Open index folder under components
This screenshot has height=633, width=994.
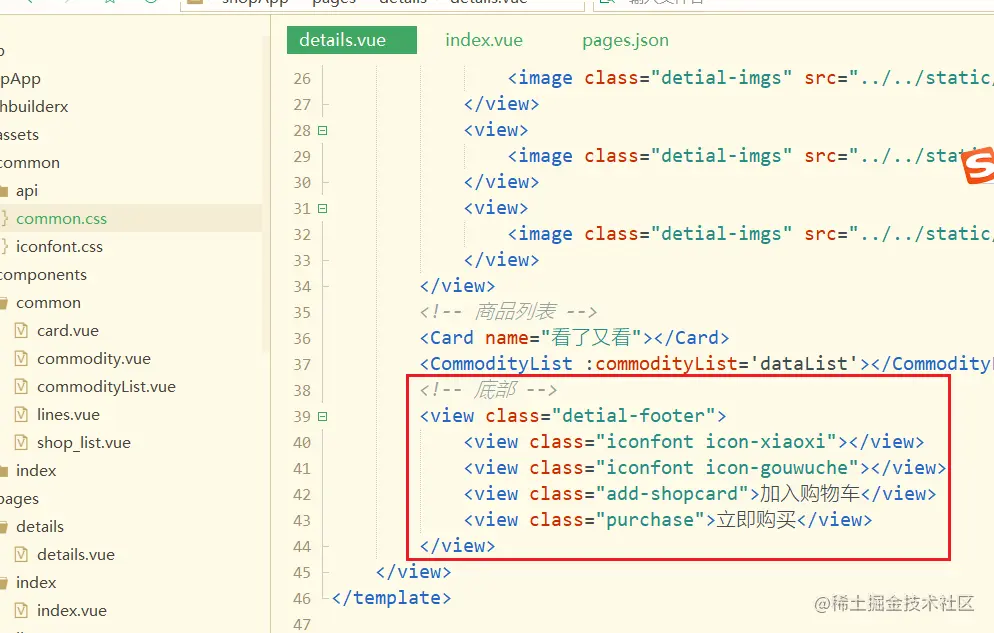(36, 471)
